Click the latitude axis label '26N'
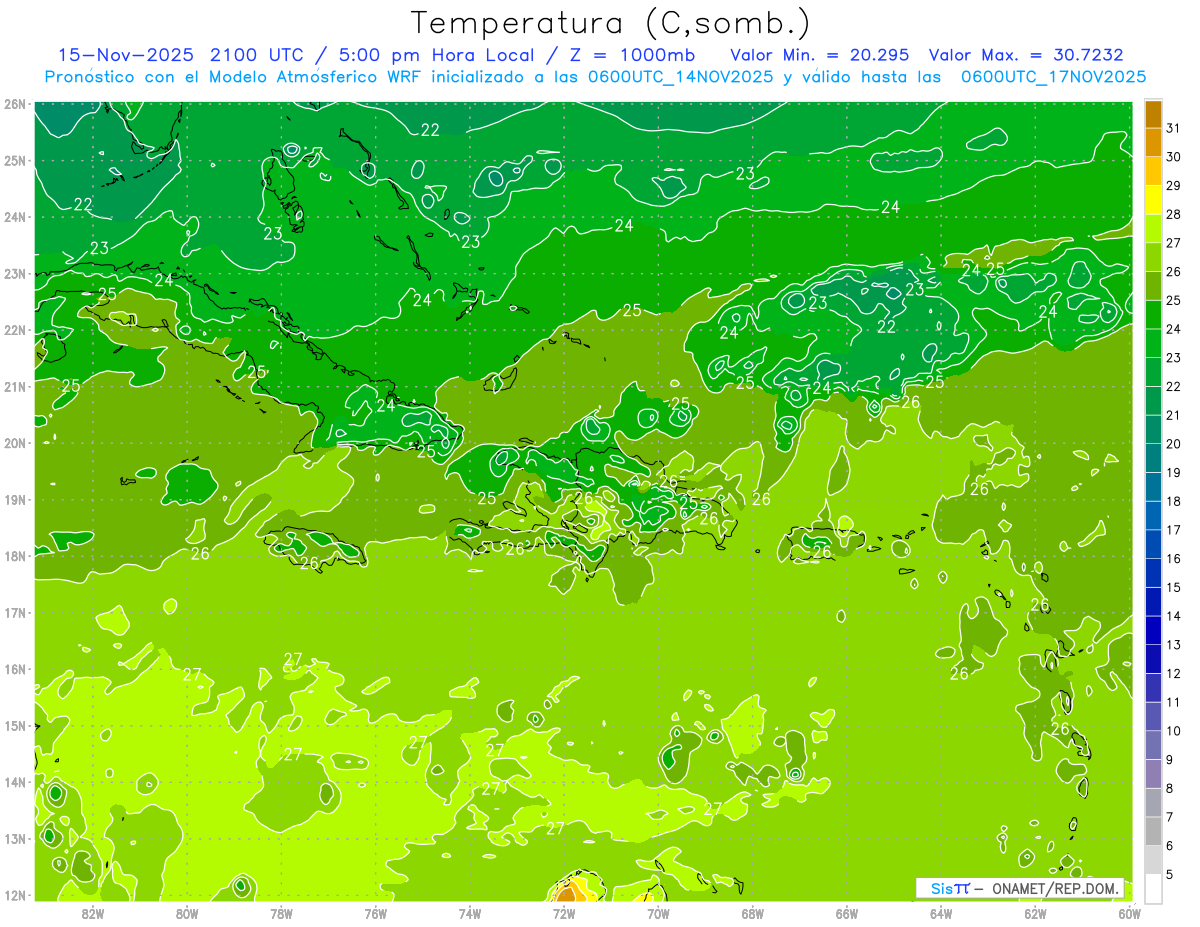Viewport: 1200px width, 927px height. (15, 104)
